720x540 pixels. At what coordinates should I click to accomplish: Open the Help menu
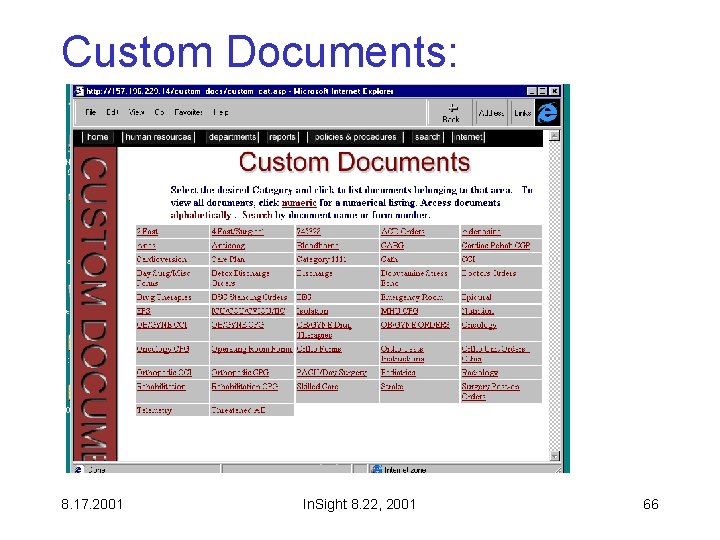(x=220, y=112)
